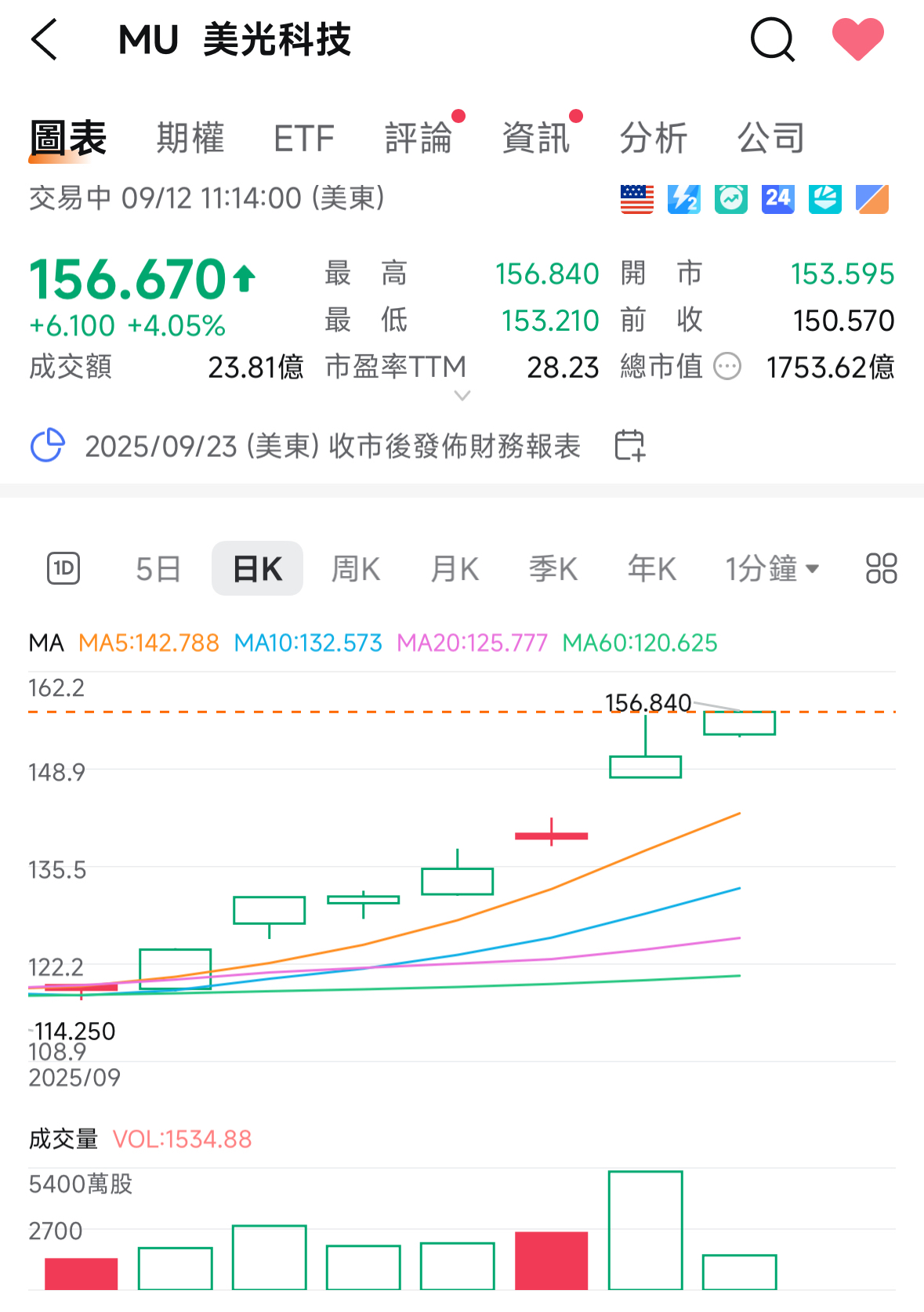Expand metrics with chevron below 市盈率TTM

tap(462, 395)
